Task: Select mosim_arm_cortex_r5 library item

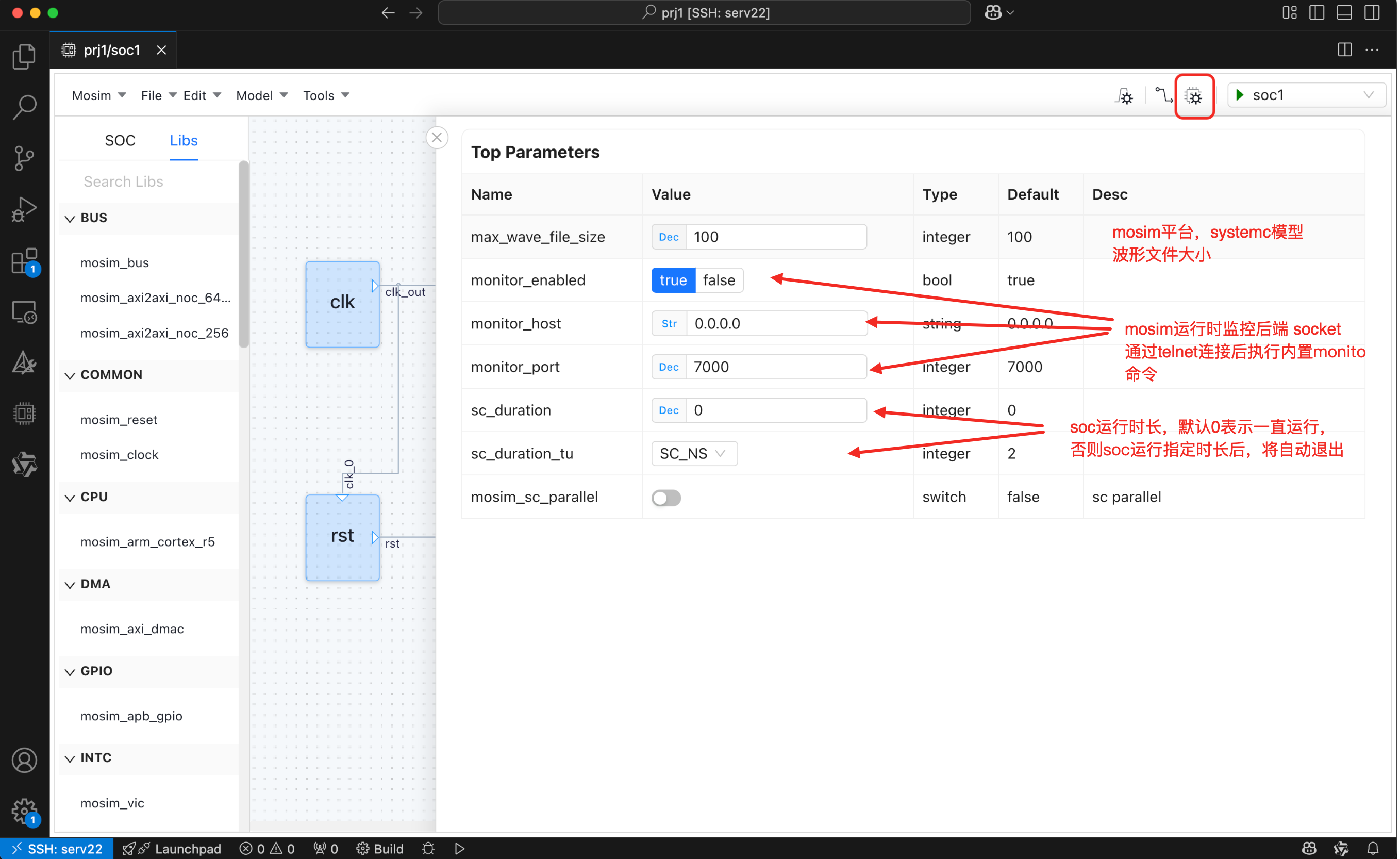Action: (x=148, y=542)
